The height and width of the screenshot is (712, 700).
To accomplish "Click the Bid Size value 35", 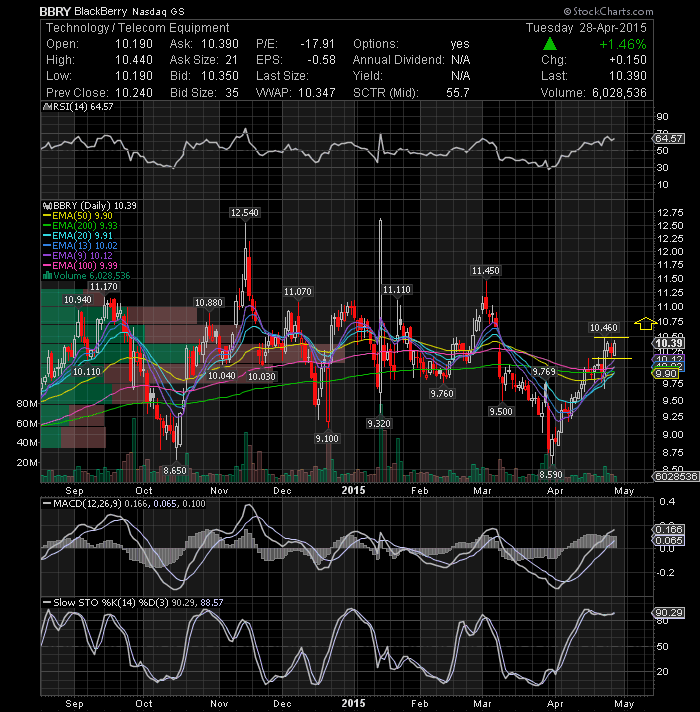I will [232, 93].
